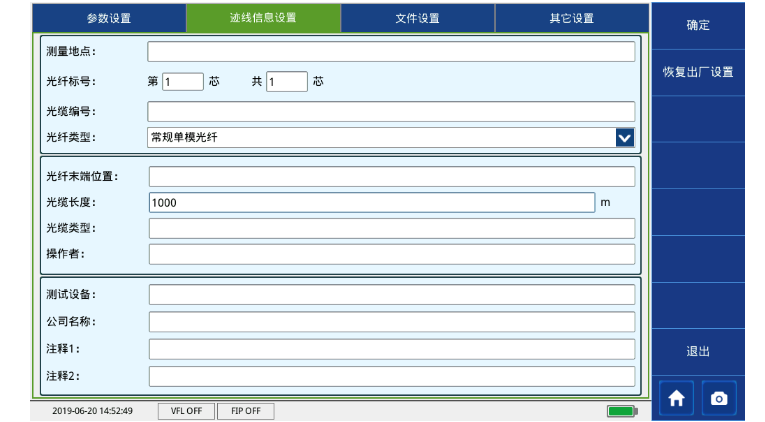
Task: Click the 光纤标号 label
Action: point(71,81)
